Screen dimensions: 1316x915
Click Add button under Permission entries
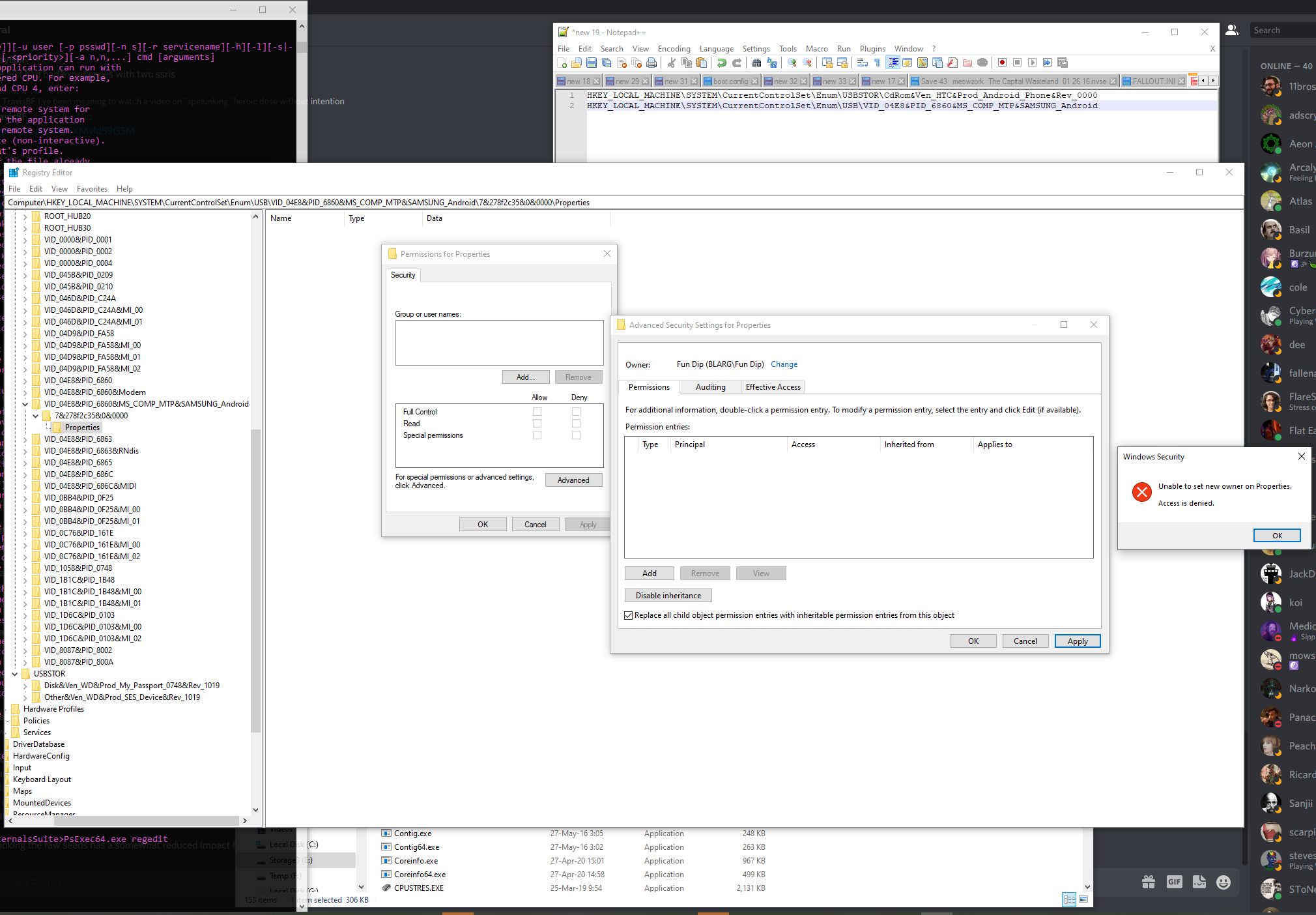[650, 574]
